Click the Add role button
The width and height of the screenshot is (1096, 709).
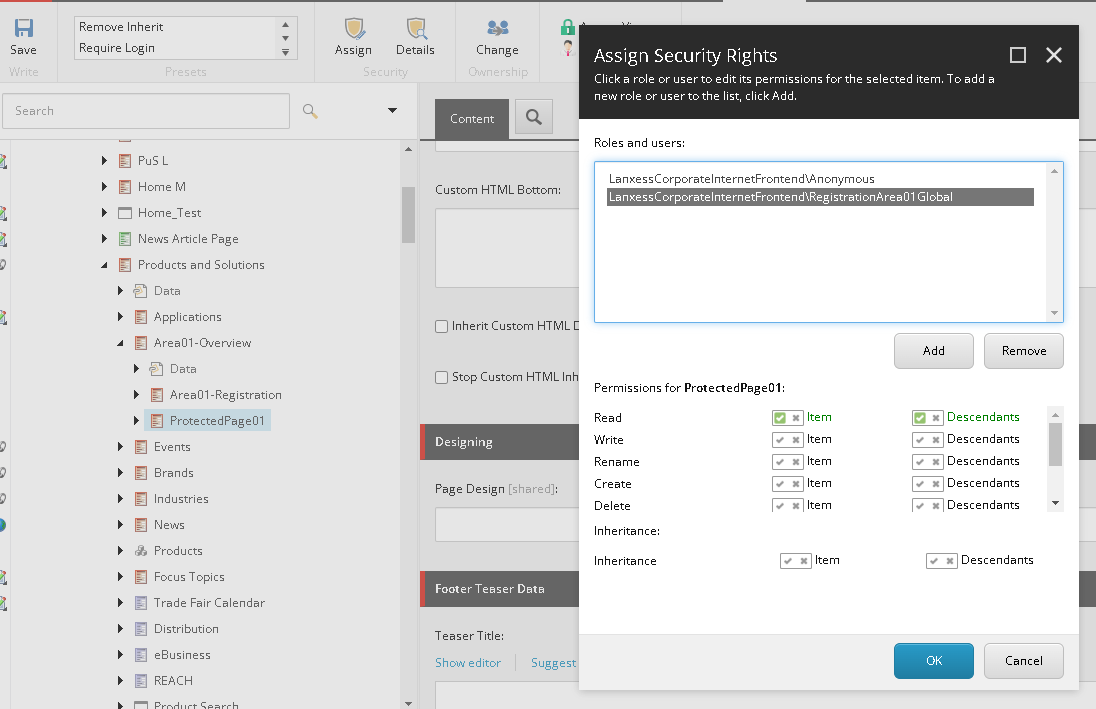(x=933, y=351)
